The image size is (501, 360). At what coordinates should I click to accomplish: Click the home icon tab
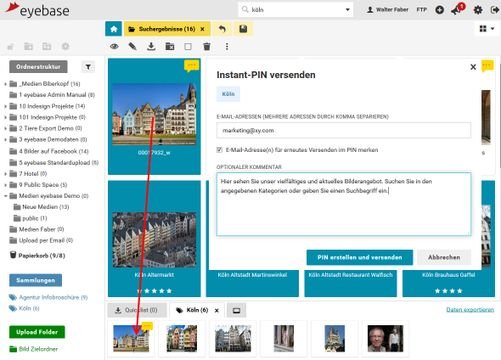pos(114,29)
